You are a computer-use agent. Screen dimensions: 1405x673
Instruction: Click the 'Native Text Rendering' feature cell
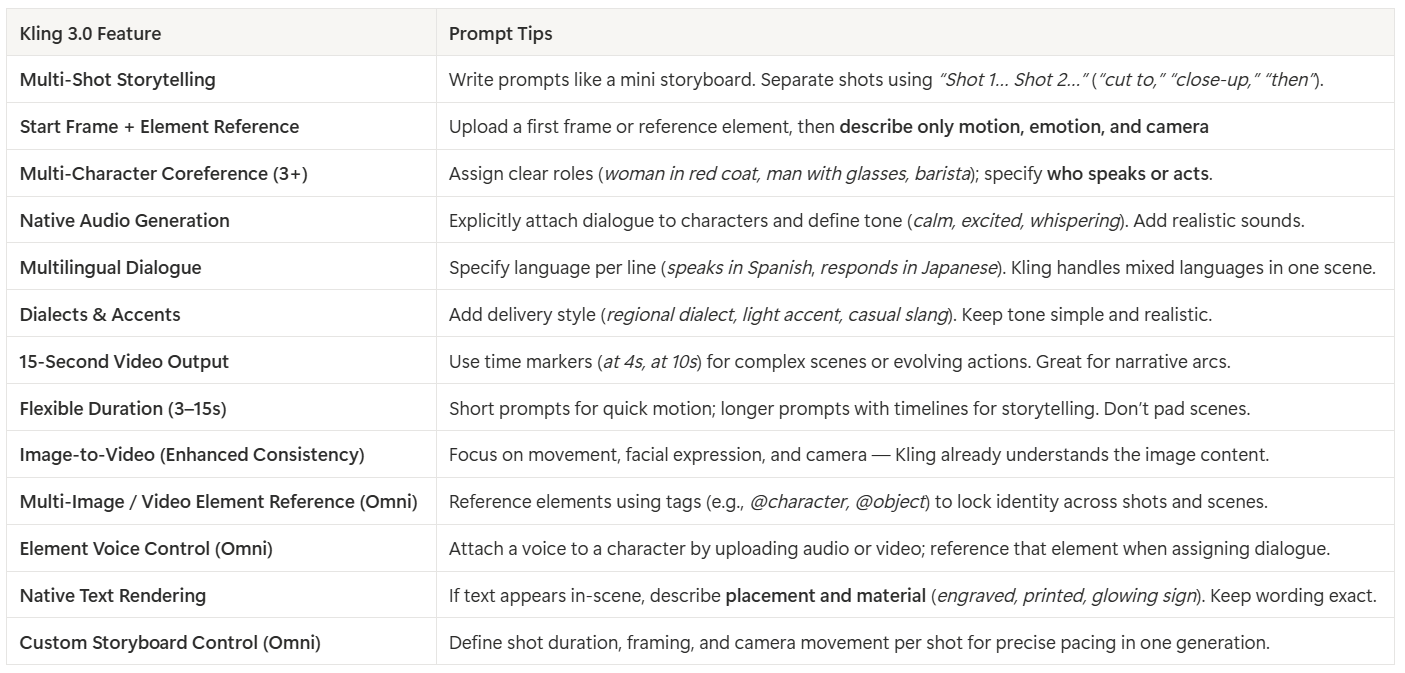pyautogui.click(x=112, y=596)
